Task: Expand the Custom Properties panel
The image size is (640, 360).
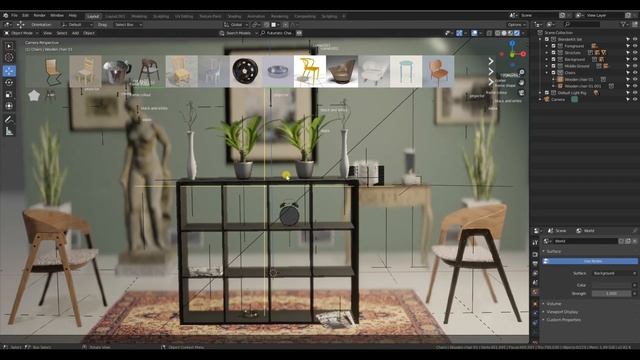Action: click(x=564, y=320)
